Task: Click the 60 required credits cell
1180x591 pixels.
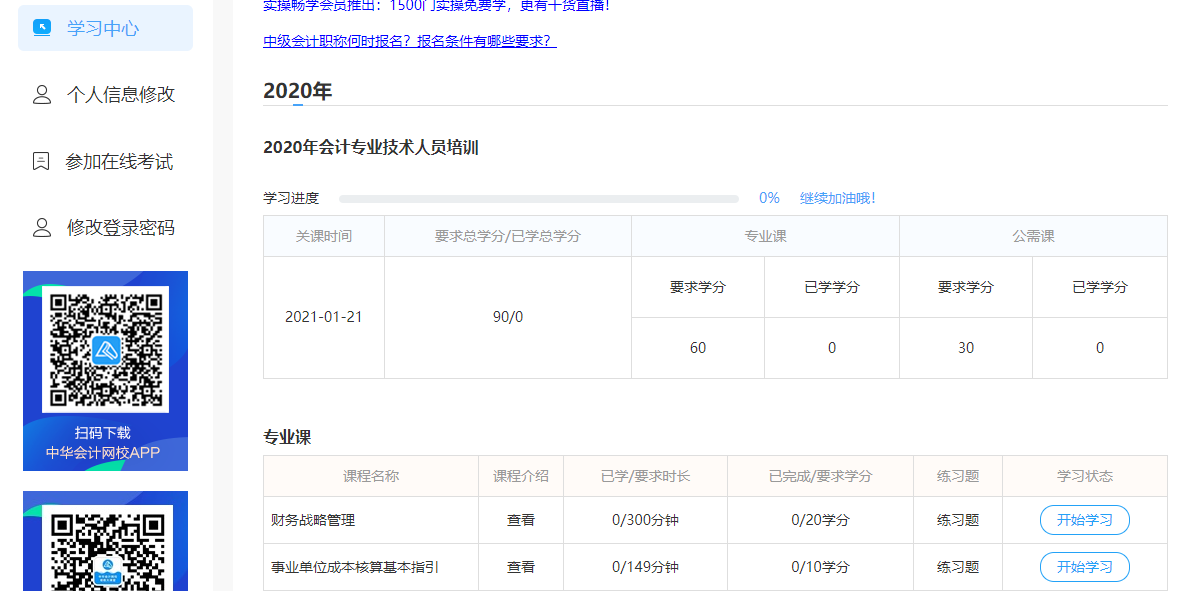Action: 698,348
